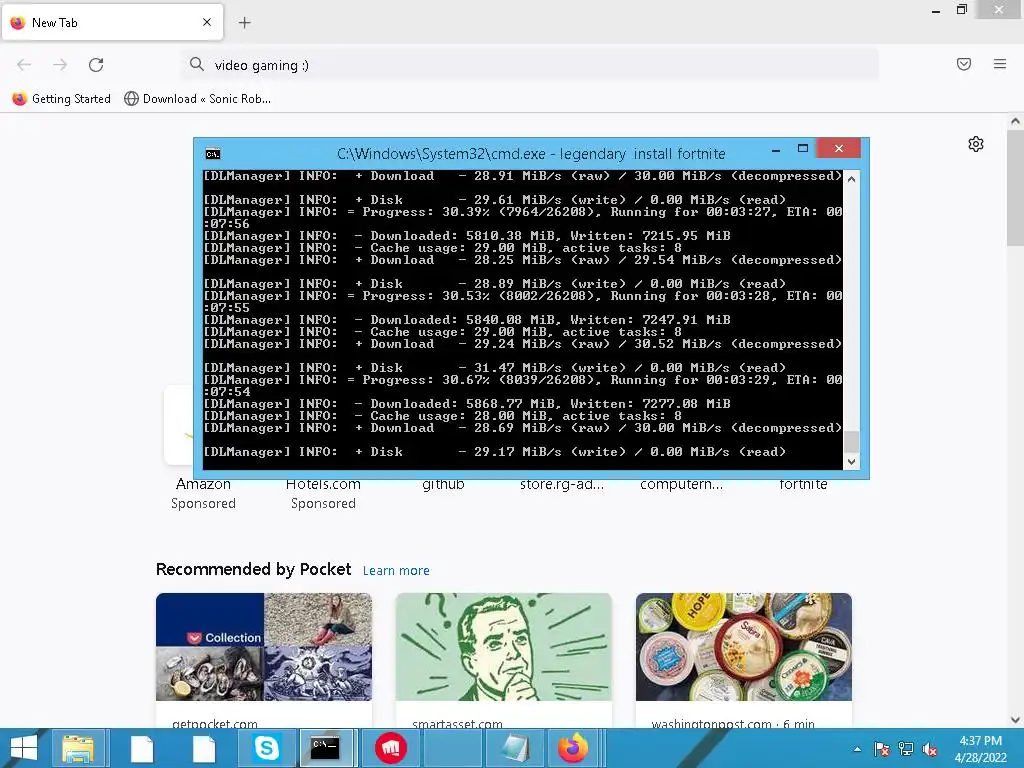Viewport: 1024px width, 768px height.
Task: Switch to Firefox in the taskbar
Action: click(x=573, y=748)
